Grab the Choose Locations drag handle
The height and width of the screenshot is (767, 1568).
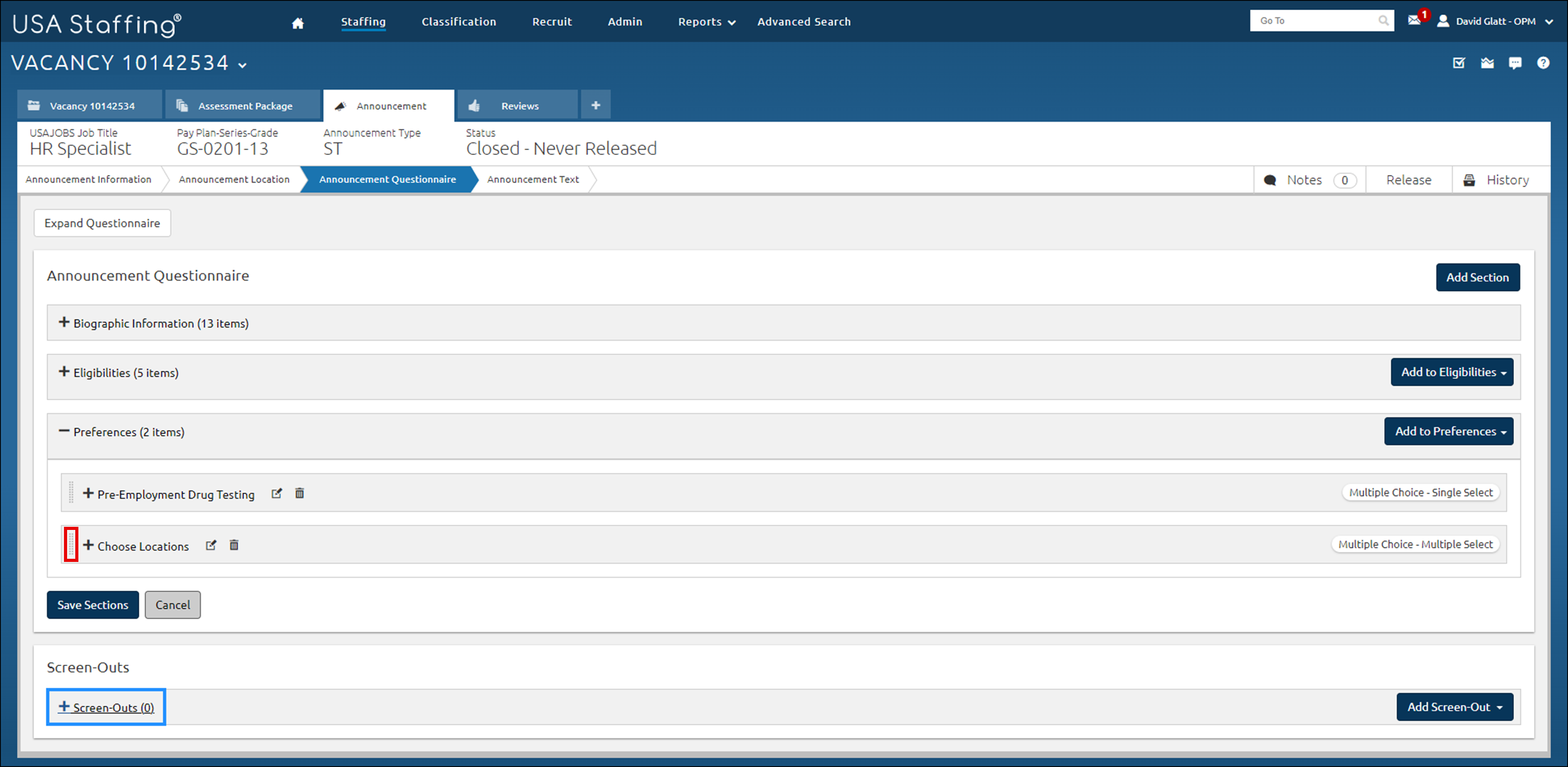coord(71,544)
